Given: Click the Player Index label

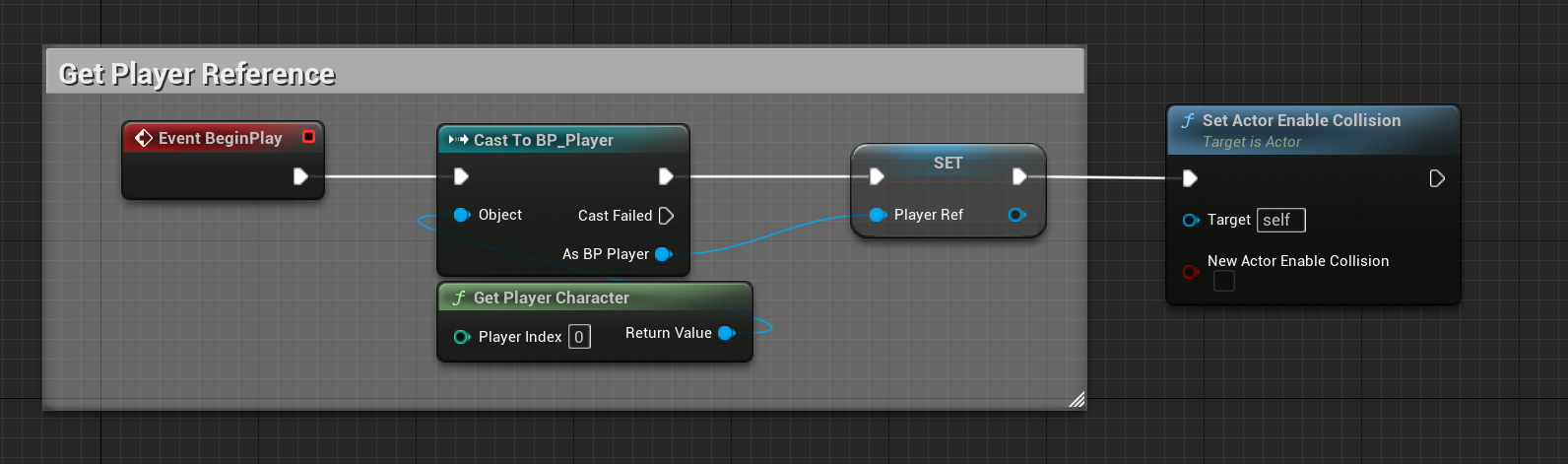Looking at the screenshot, I should 520,337.
